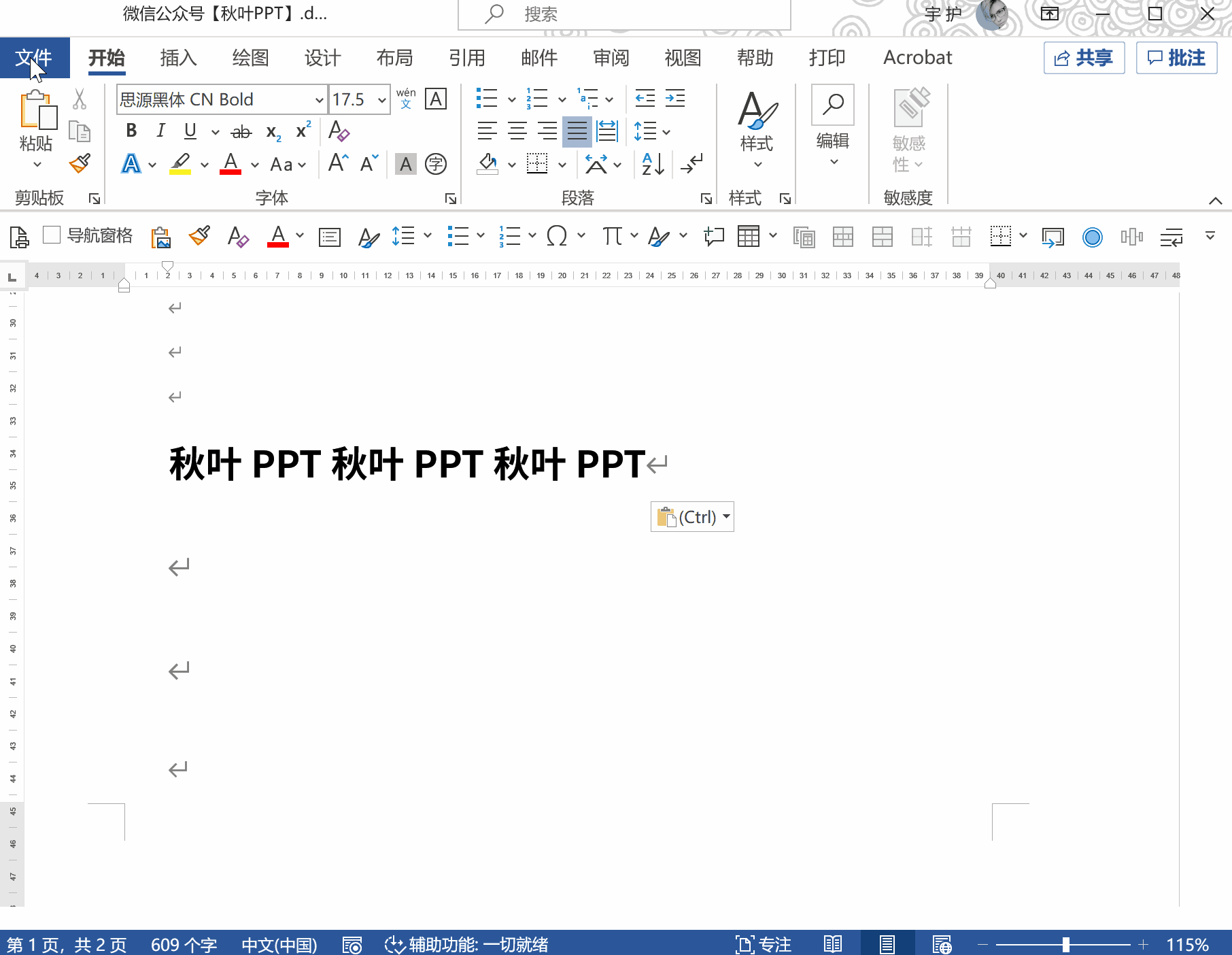Toggle Italic formatting
The height and width of the screenshot is (955, 1232).
pos(160,131)
